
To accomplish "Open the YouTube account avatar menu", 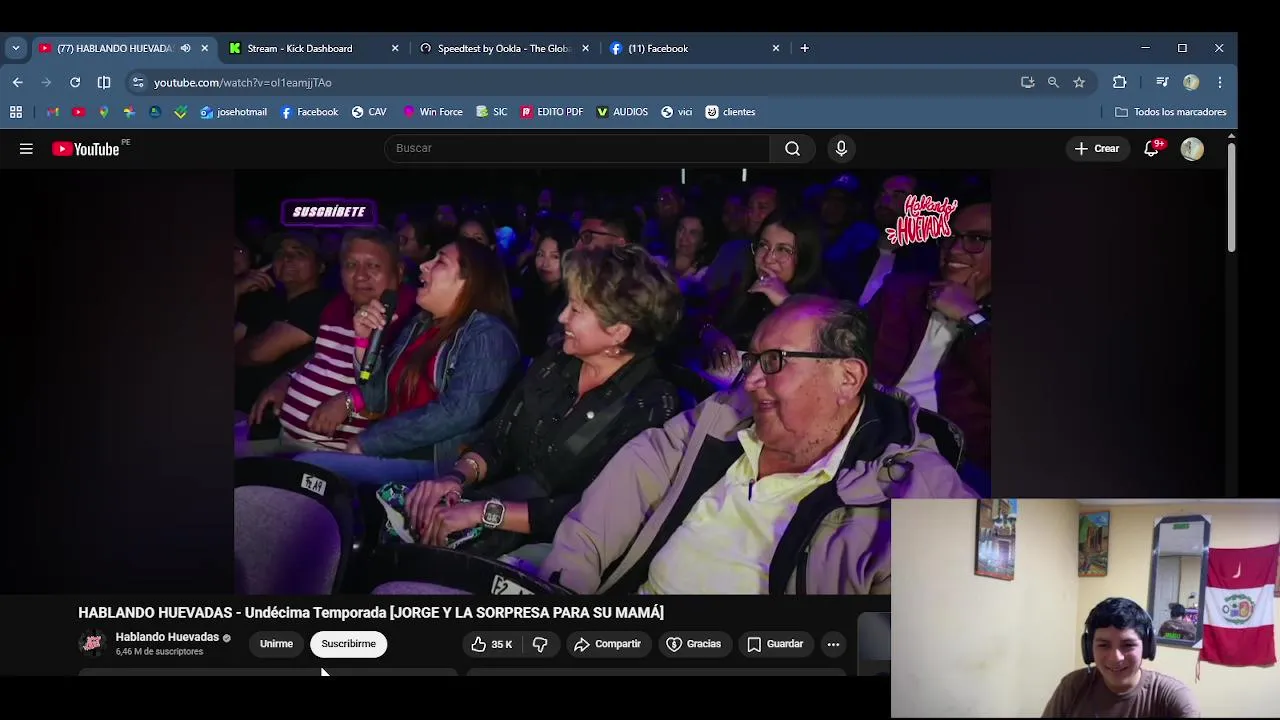I will [1192, 149].
